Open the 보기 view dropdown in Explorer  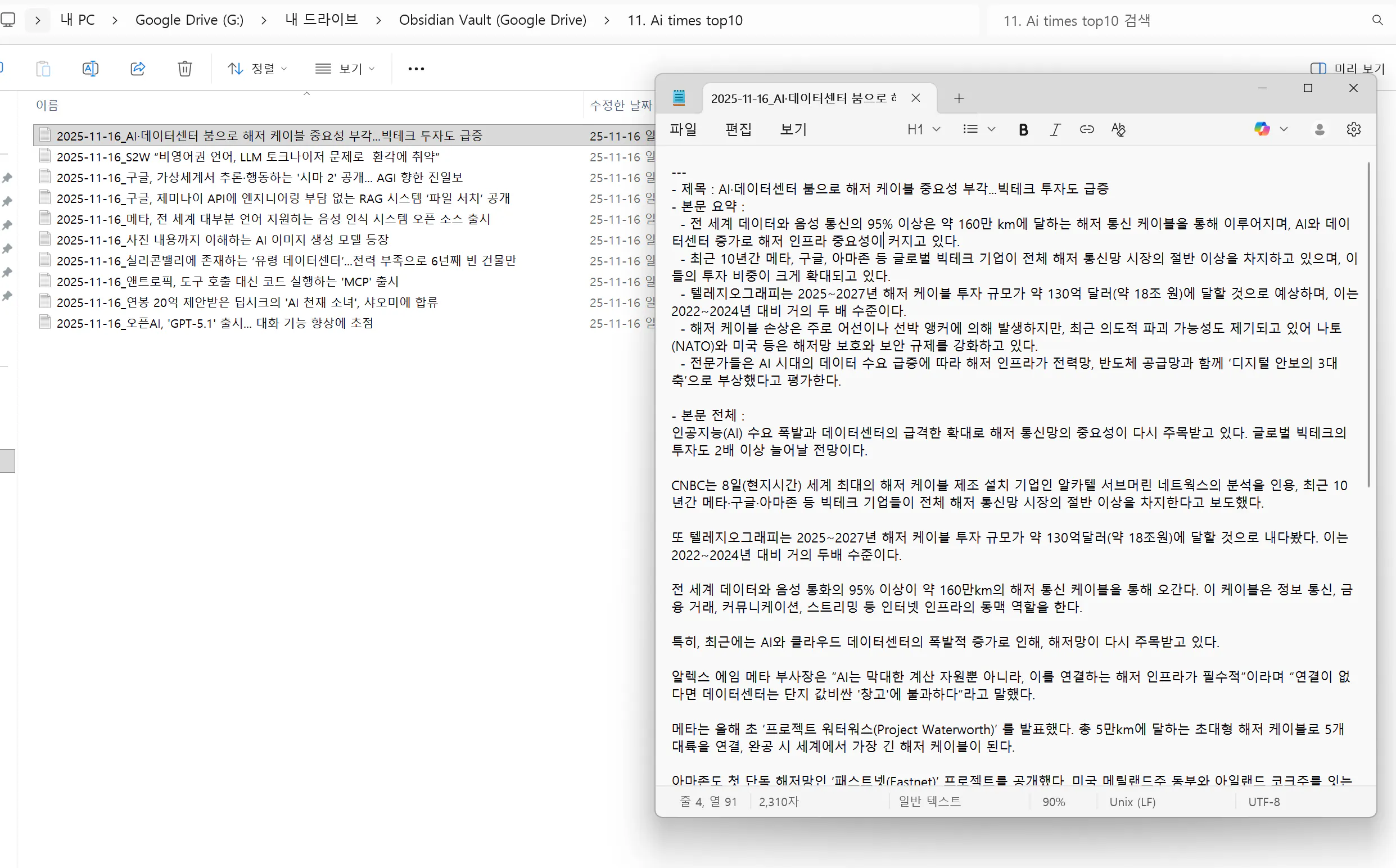[x=345, y=69]
